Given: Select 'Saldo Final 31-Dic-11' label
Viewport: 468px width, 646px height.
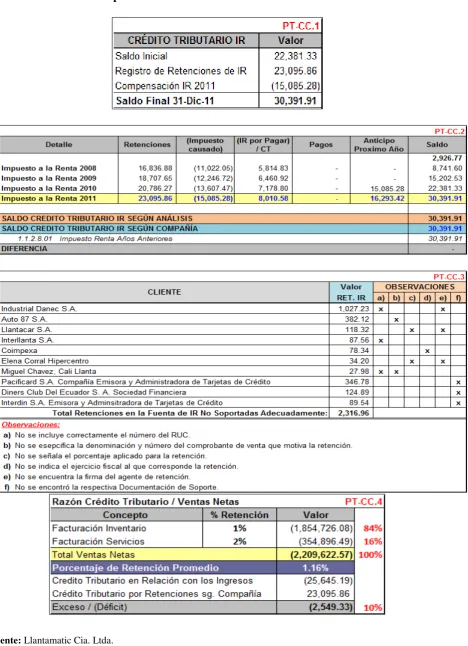Looking at the screenshot, I should pos(165,101).
